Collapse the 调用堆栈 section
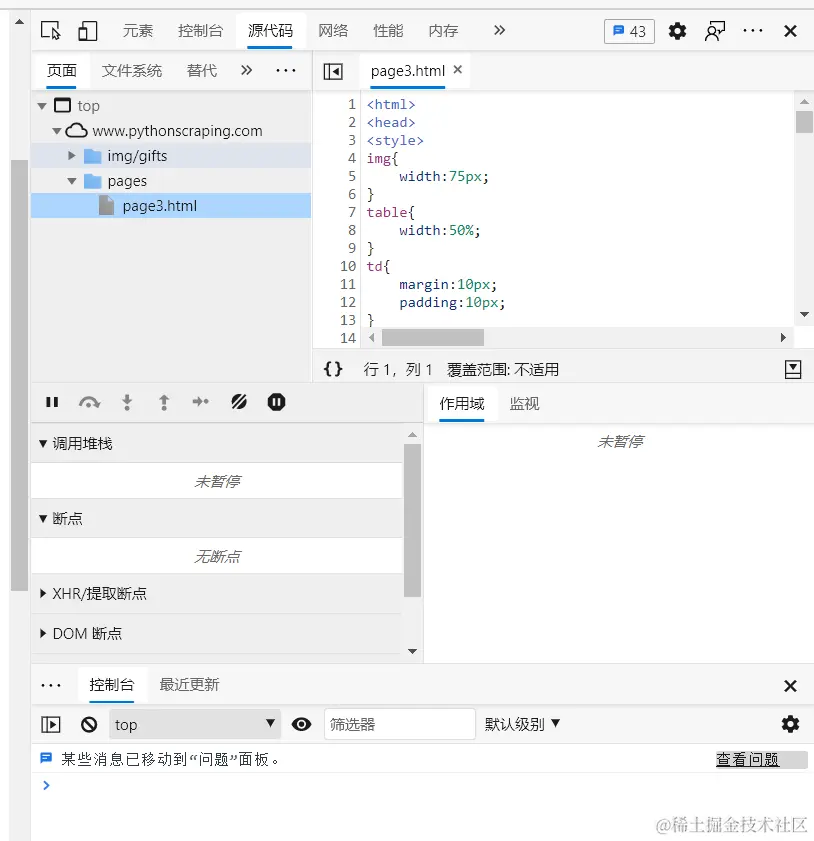Screen dimensions: 814x841 click(x=43, y=444)
